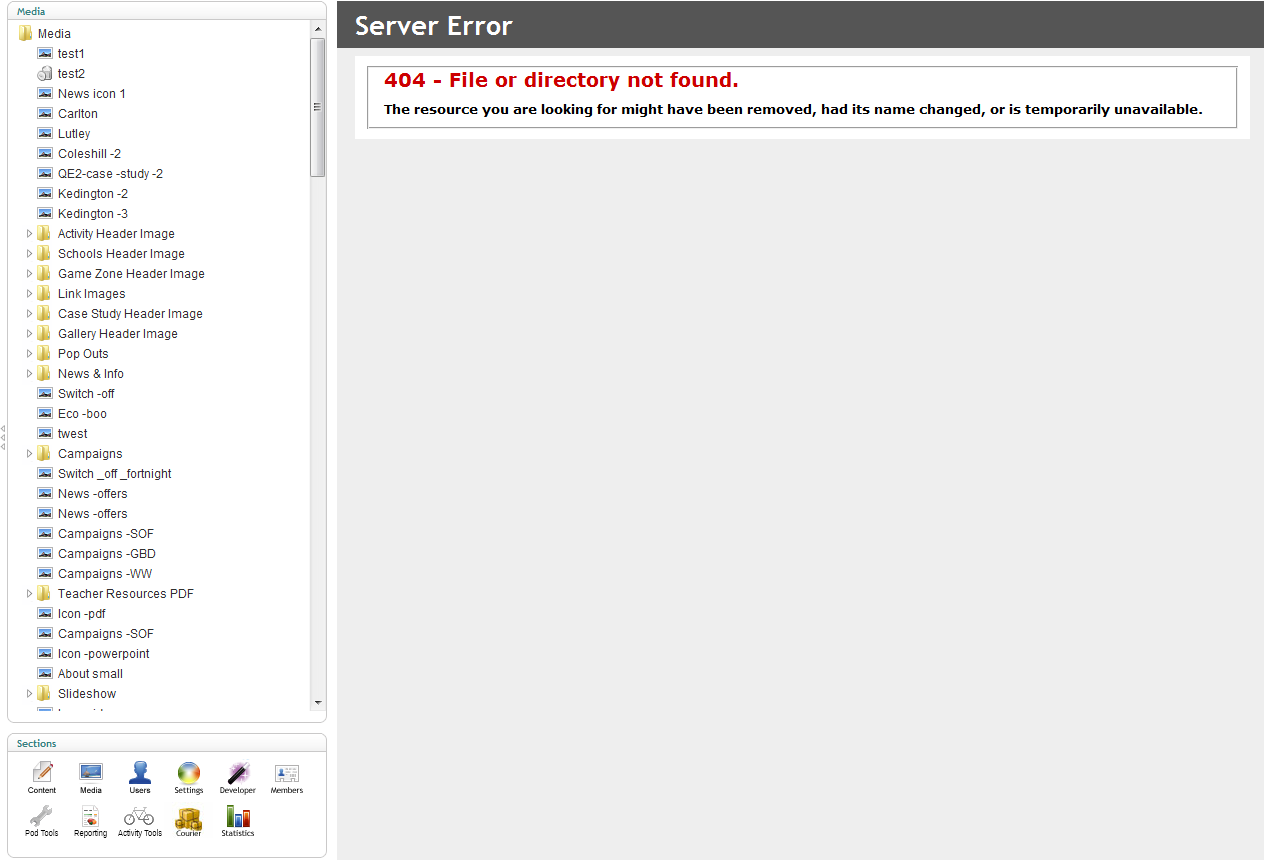Open the Members section icon
Image resolution: width=1264 pixels, height=860 pixels.
point(287,773)
